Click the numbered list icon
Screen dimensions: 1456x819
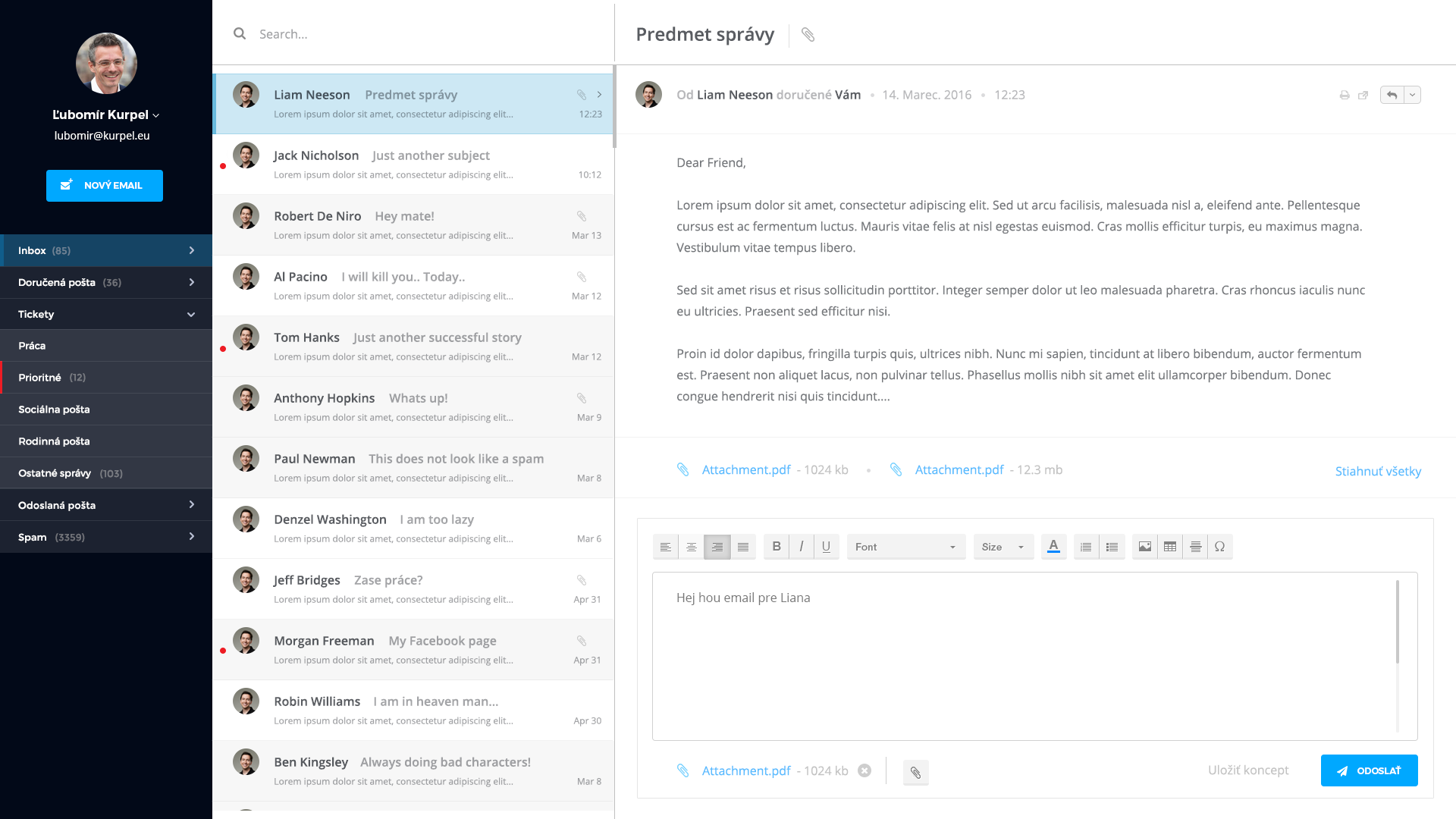1086,547
